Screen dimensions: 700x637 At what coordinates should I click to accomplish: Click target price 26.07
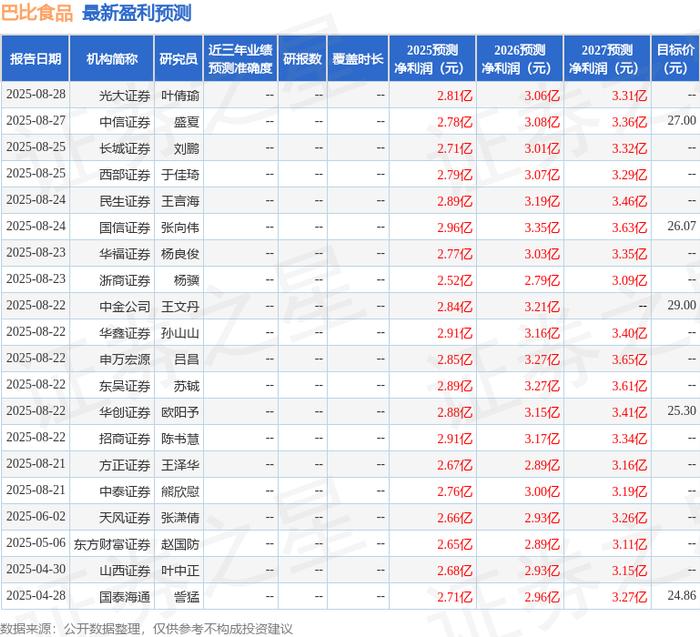(x=682, y=226)
